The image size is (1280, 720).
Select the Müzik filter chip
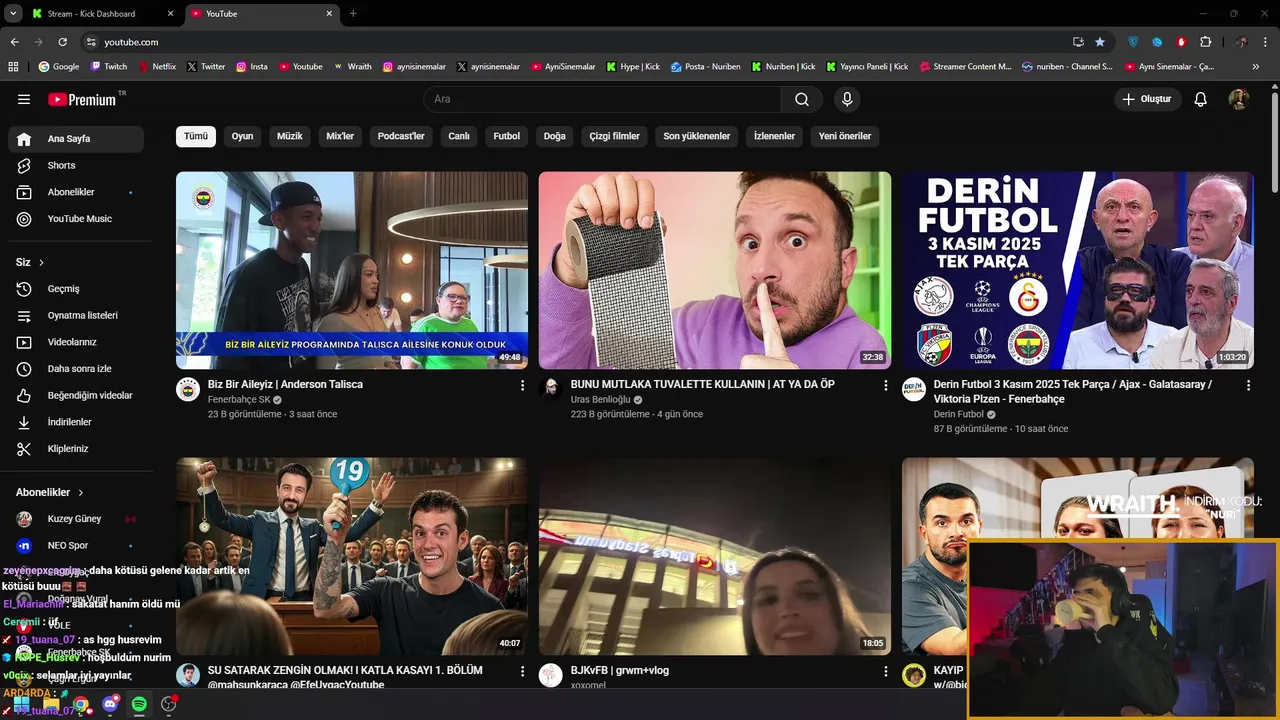pos(290,136)
